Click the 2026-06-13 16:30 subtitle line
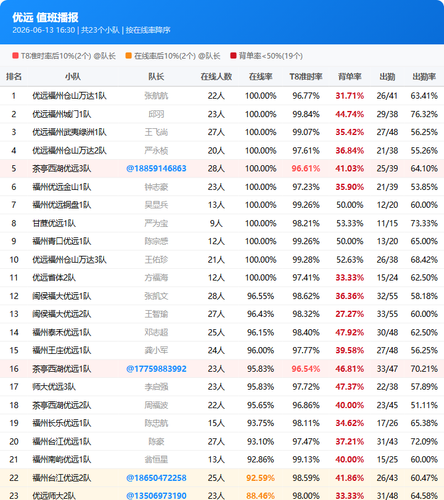The height and width of the screenshot is (500, 444). coord(91,30)
